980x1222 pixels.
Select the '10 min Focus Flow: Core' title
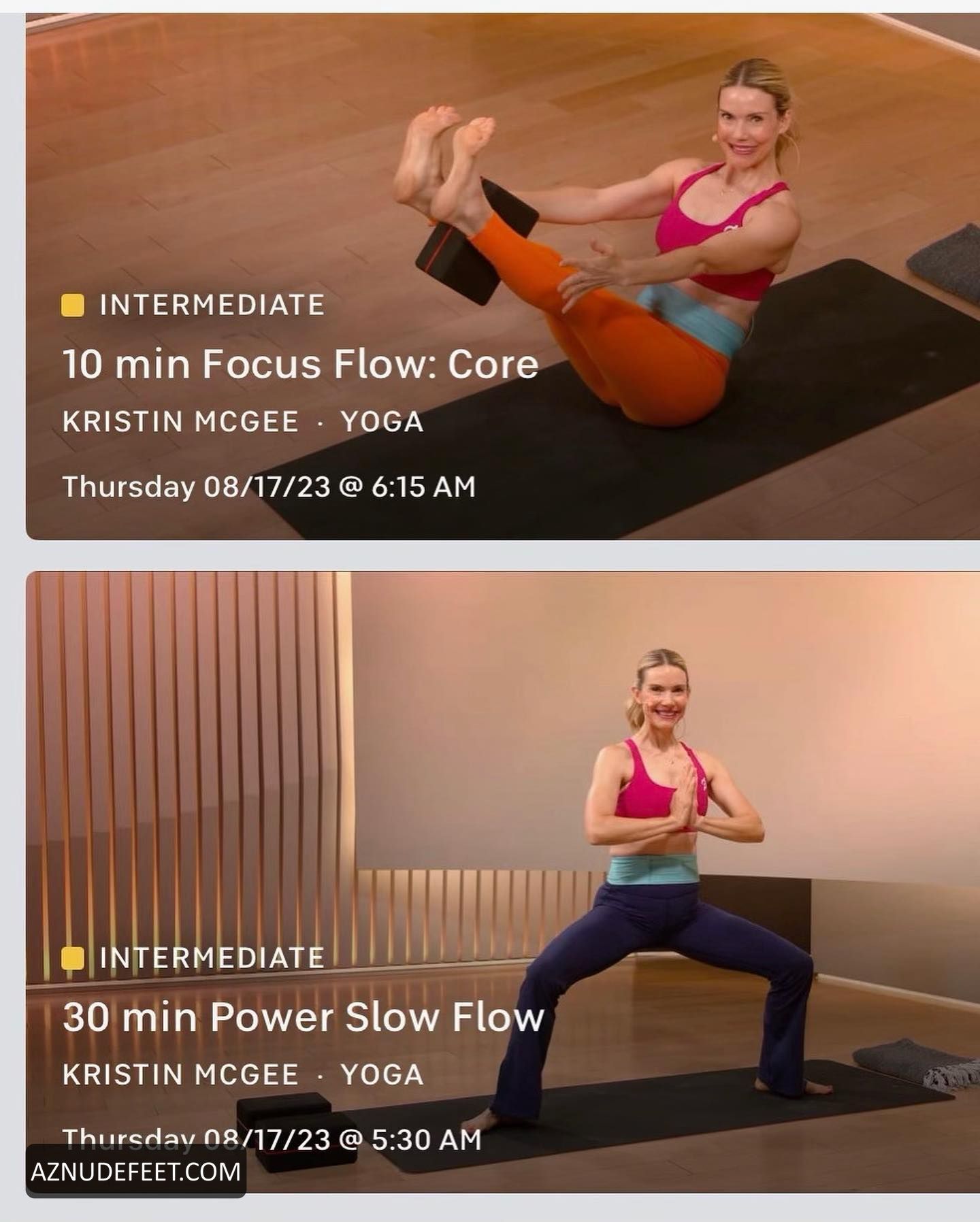click(x=300, y=364)
